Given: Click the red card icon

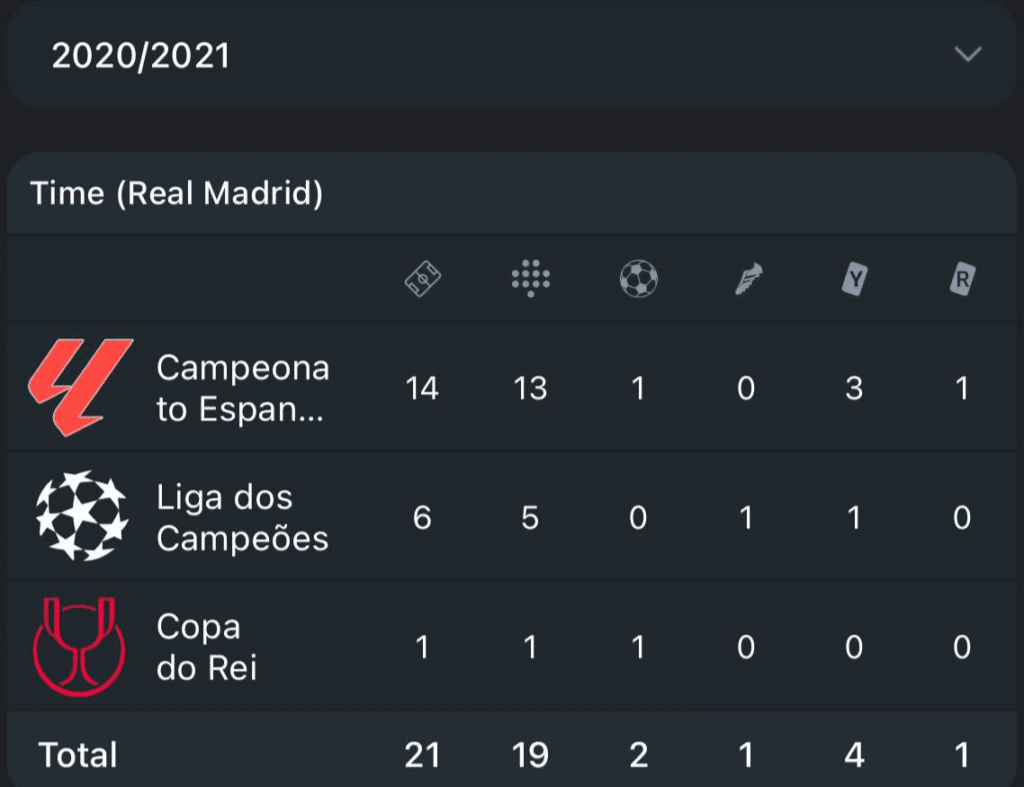Looking at the screenshot, I should (x=962, y=279).
